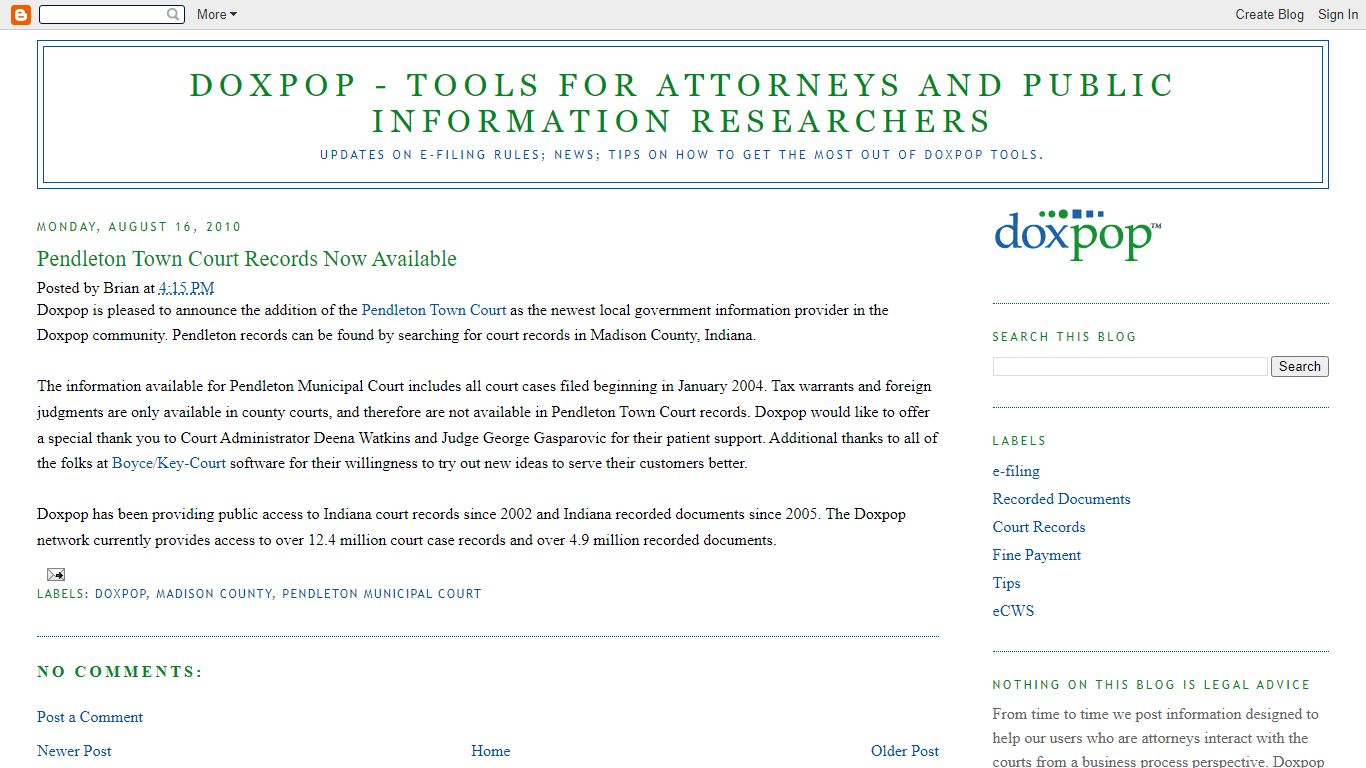Open the Fine Payment label
The height and width of the screenshot is (768, 1366).
pos(1037,555)
